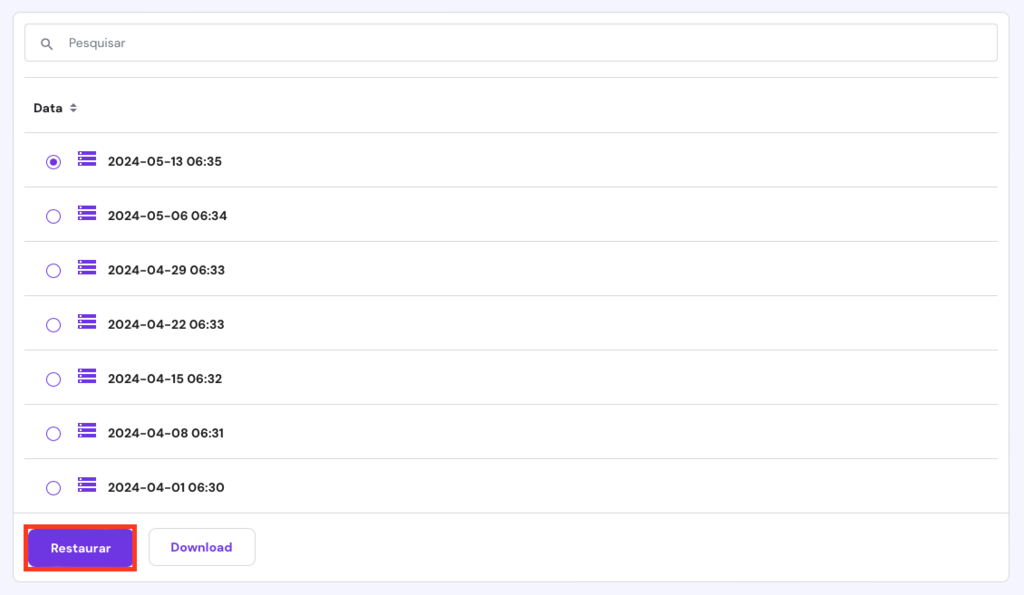The image size is (1024, 595).
Task: Click the database icon beside 2024-04-08 06:31
Action: pyautogui.click(x=86, y=431)
